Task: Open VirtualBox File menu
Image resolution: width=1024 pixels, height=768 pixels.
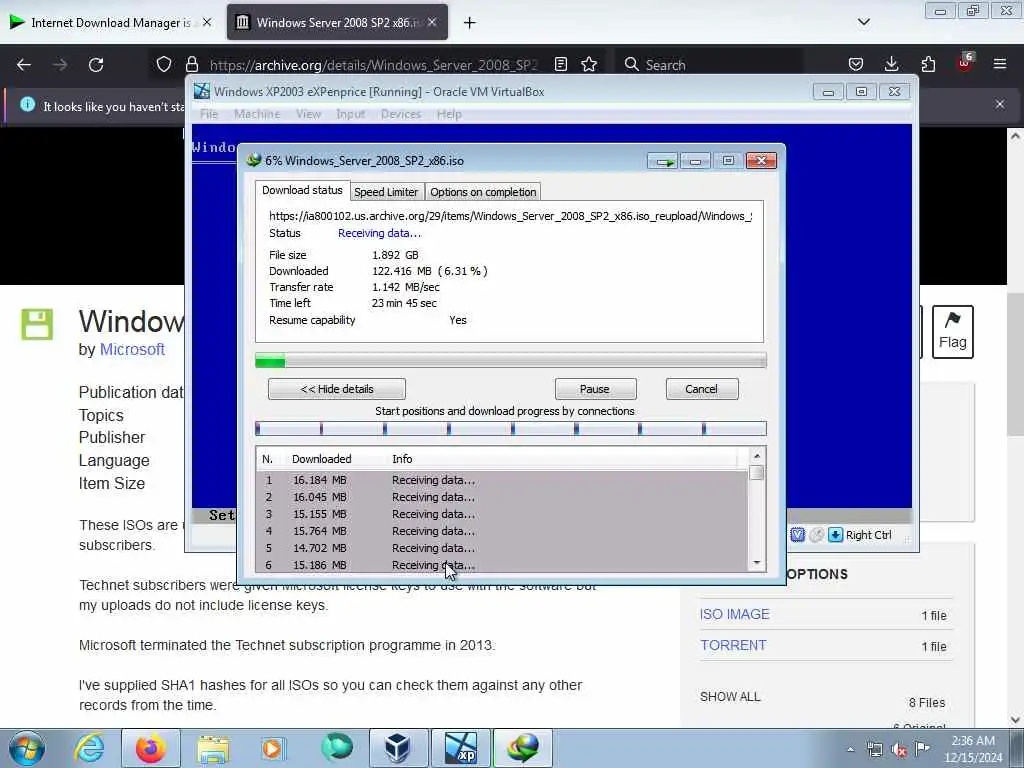Action: coord(209,114)
